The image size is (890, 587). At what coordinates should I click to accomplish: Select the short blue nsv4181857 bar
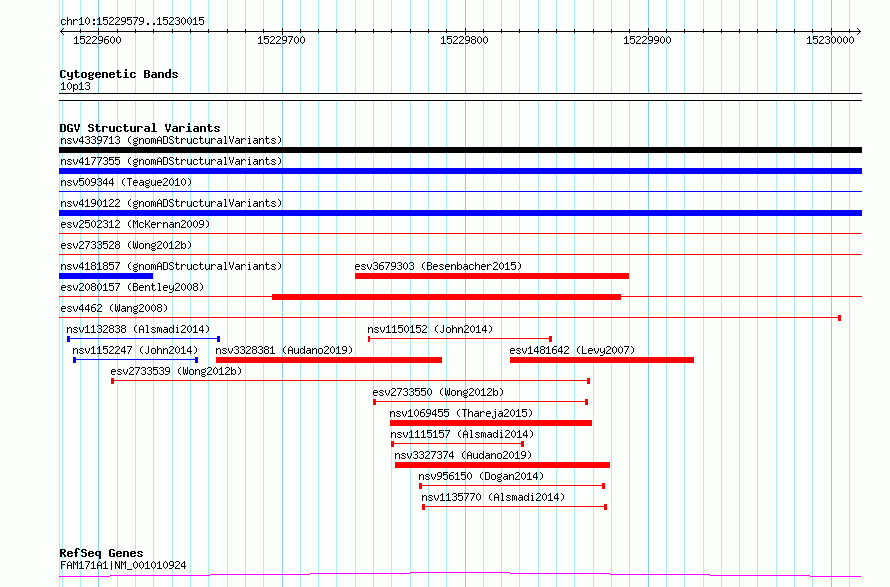click(106, 276)
